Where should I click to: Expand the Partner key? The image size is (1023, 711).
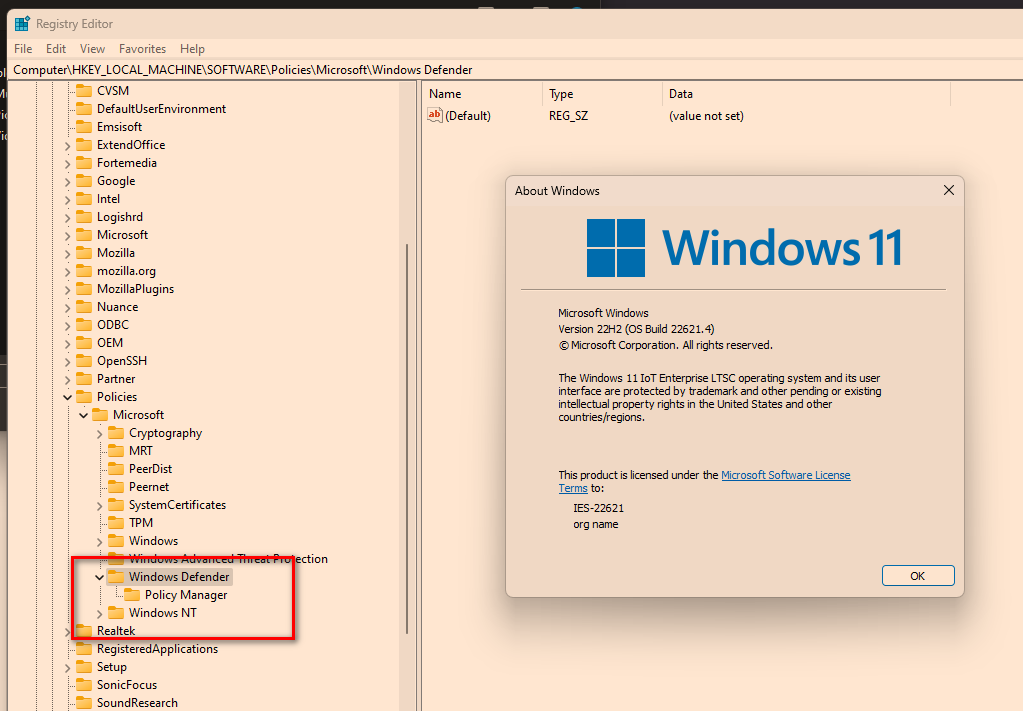pyautogui.click(x=68, y=379)
